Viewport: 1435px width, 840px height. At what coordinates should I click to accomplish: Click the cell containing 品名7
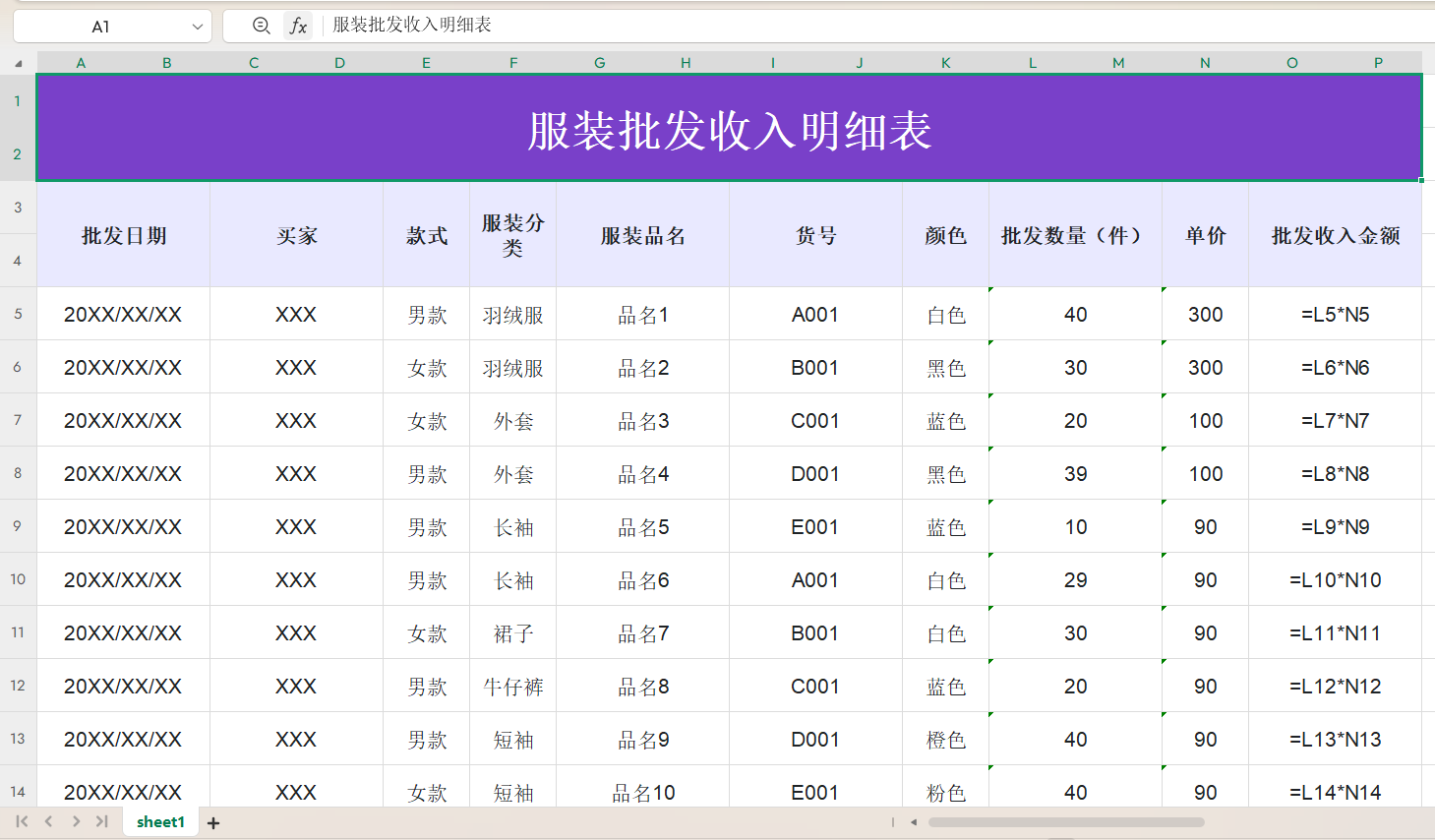coord(643,633)
